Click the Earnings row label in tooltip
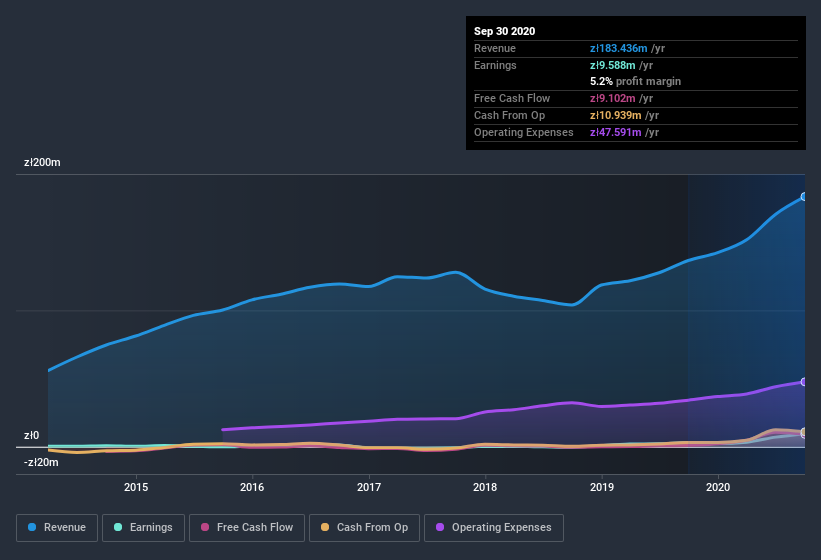The image size is (821, 560). 495,65
